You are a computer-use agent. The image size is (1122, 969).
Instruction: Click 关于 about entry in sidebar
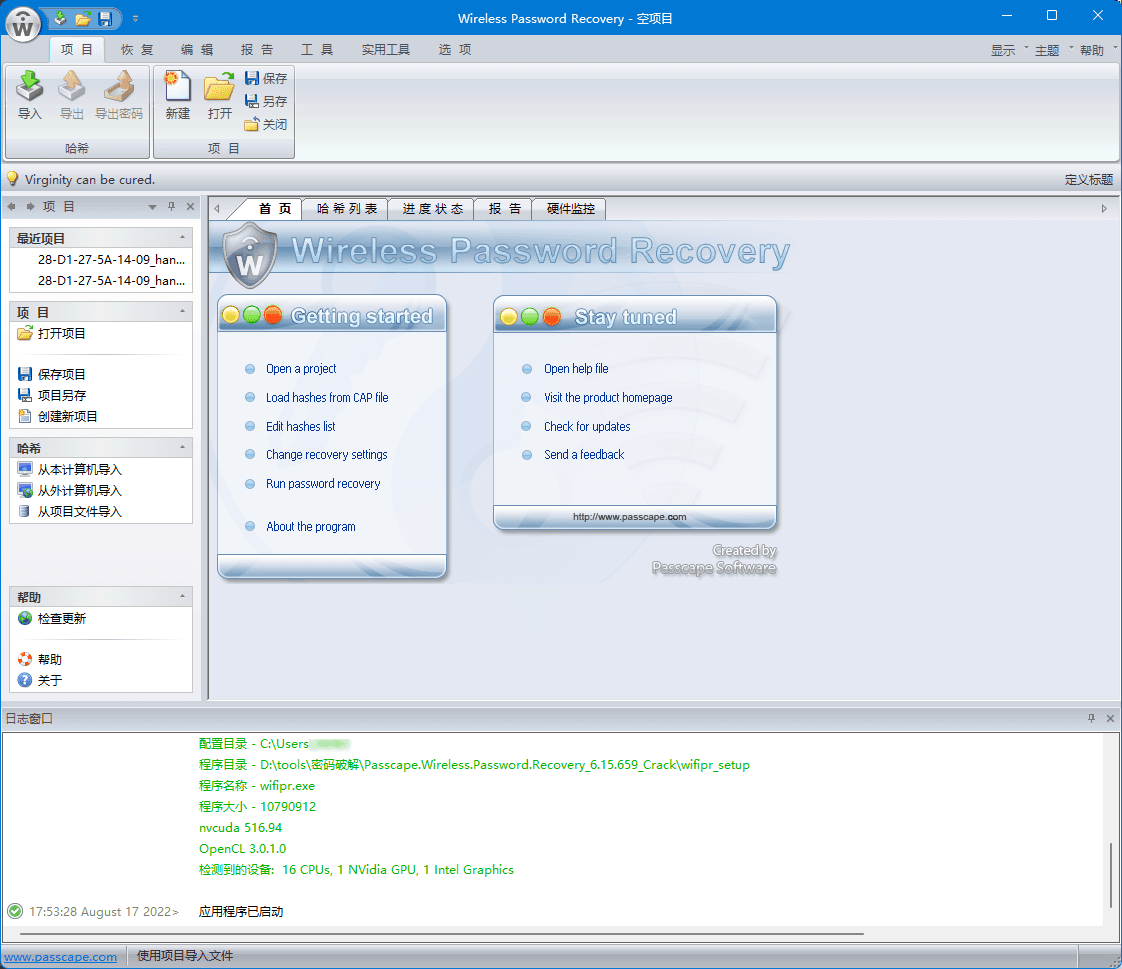click(x=40, y=680)
